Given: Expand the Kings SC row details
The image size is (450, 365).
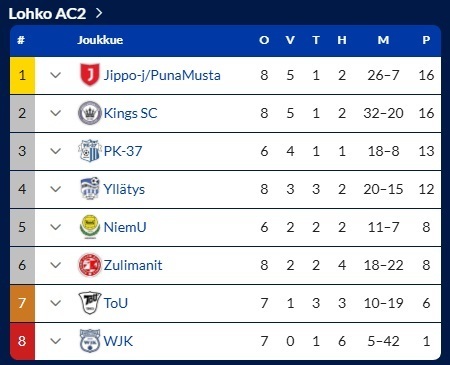Looking at the screenshot, I should 55,113.
